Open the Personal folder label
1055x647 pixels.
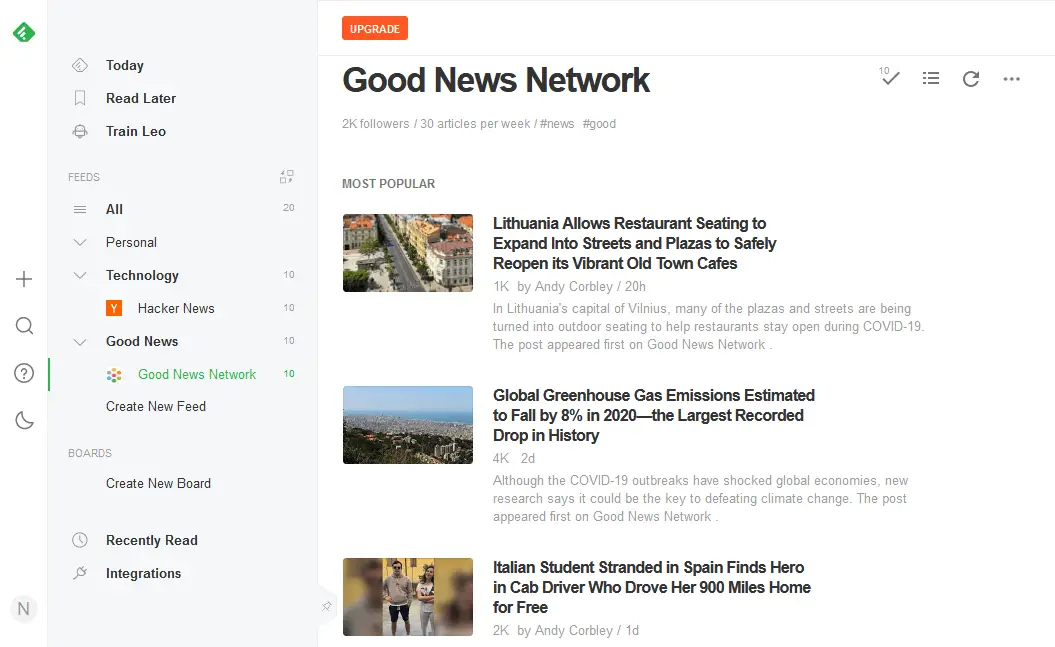[x=131, y=242]
